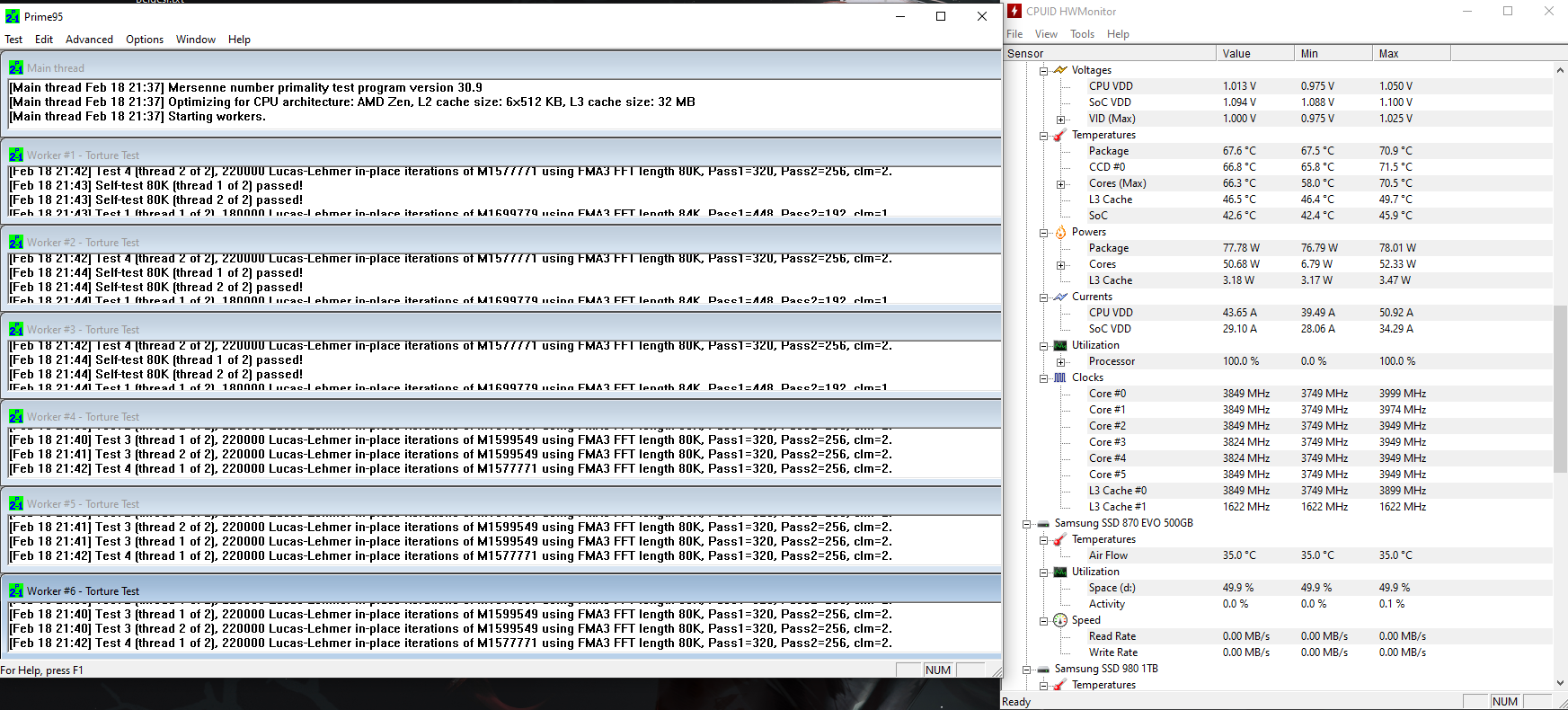1568x710 pixels.
Task: Click Worker #1 Torture Test window icon
Action: pos(16,155)
